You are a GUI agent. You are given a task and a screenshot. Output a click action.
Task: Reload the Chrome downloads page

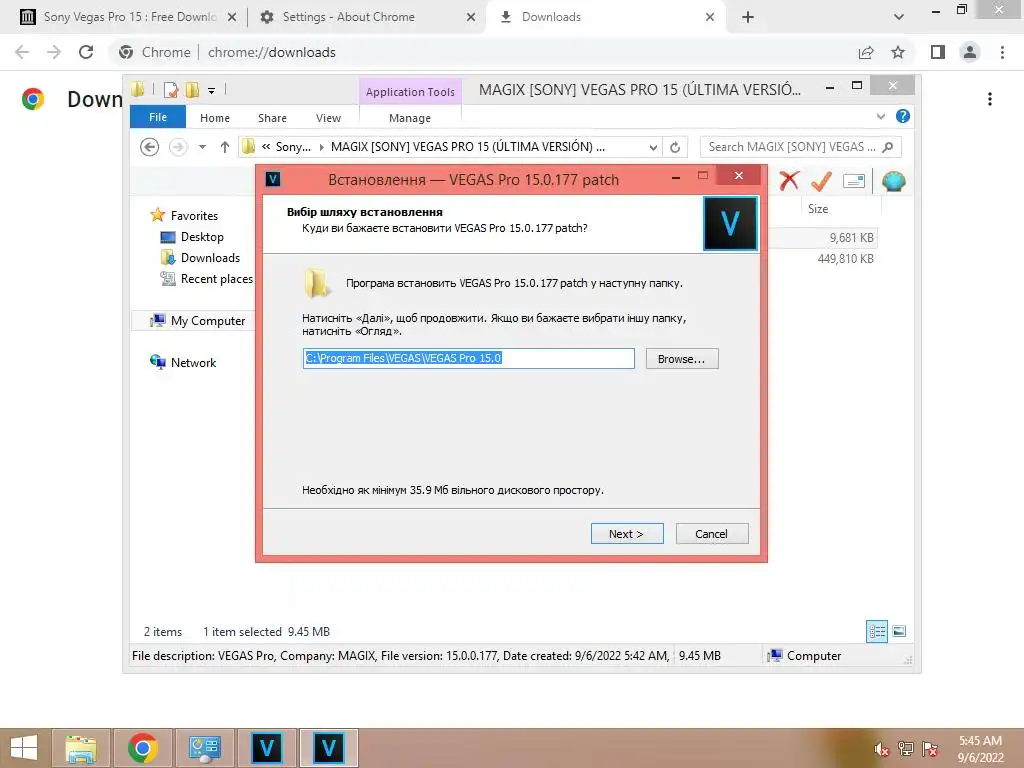click(86, 52)
